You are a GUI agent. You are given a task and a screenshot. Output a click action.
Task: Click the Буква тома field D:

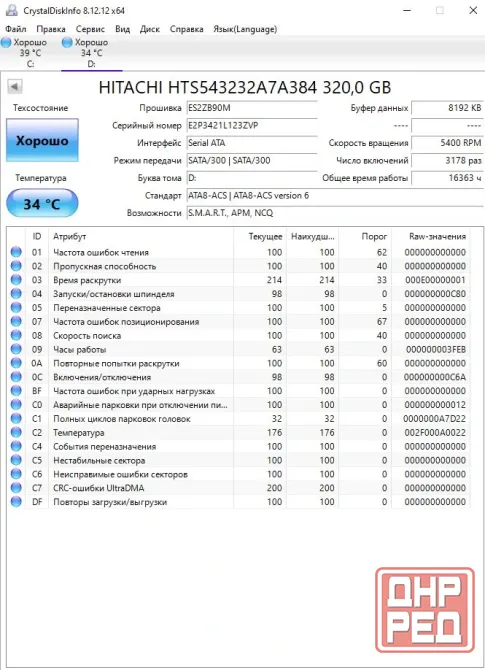click(252, 178)
